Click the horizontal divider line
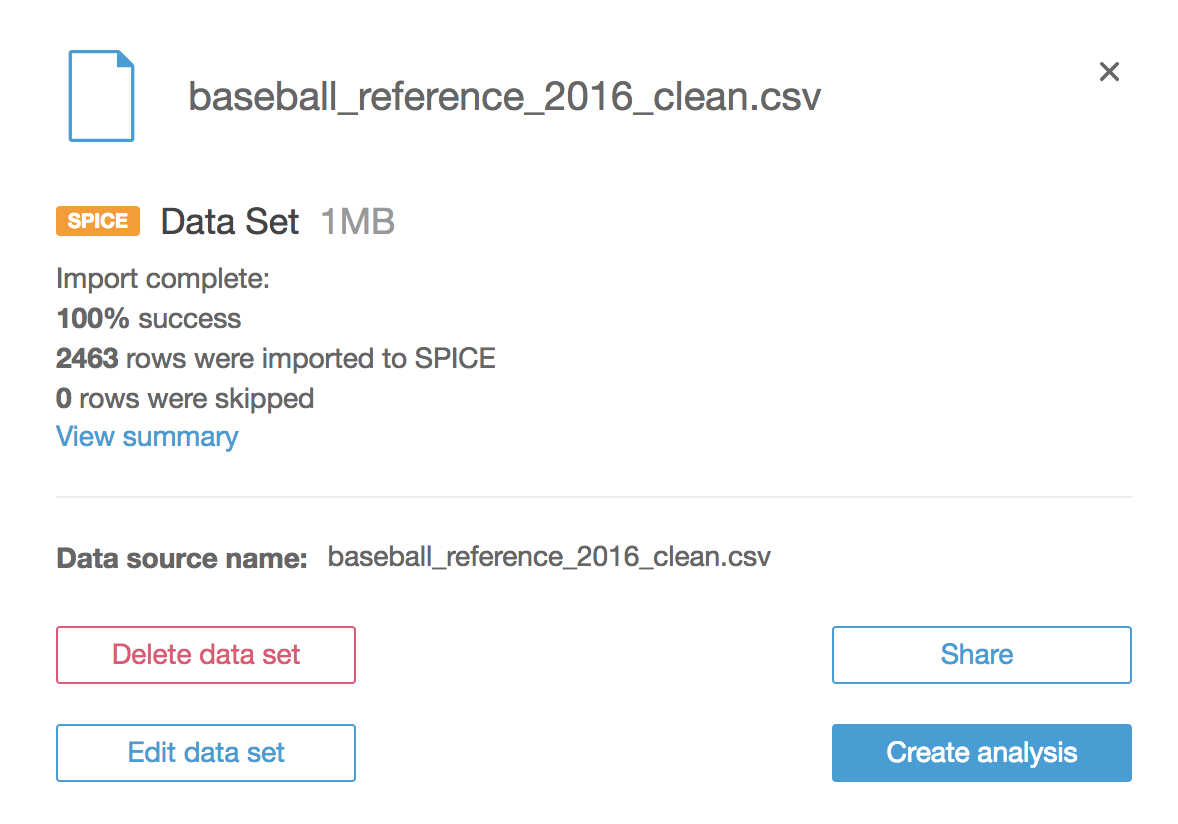Viewport: 1178px width, 824px height. [593, 496]
